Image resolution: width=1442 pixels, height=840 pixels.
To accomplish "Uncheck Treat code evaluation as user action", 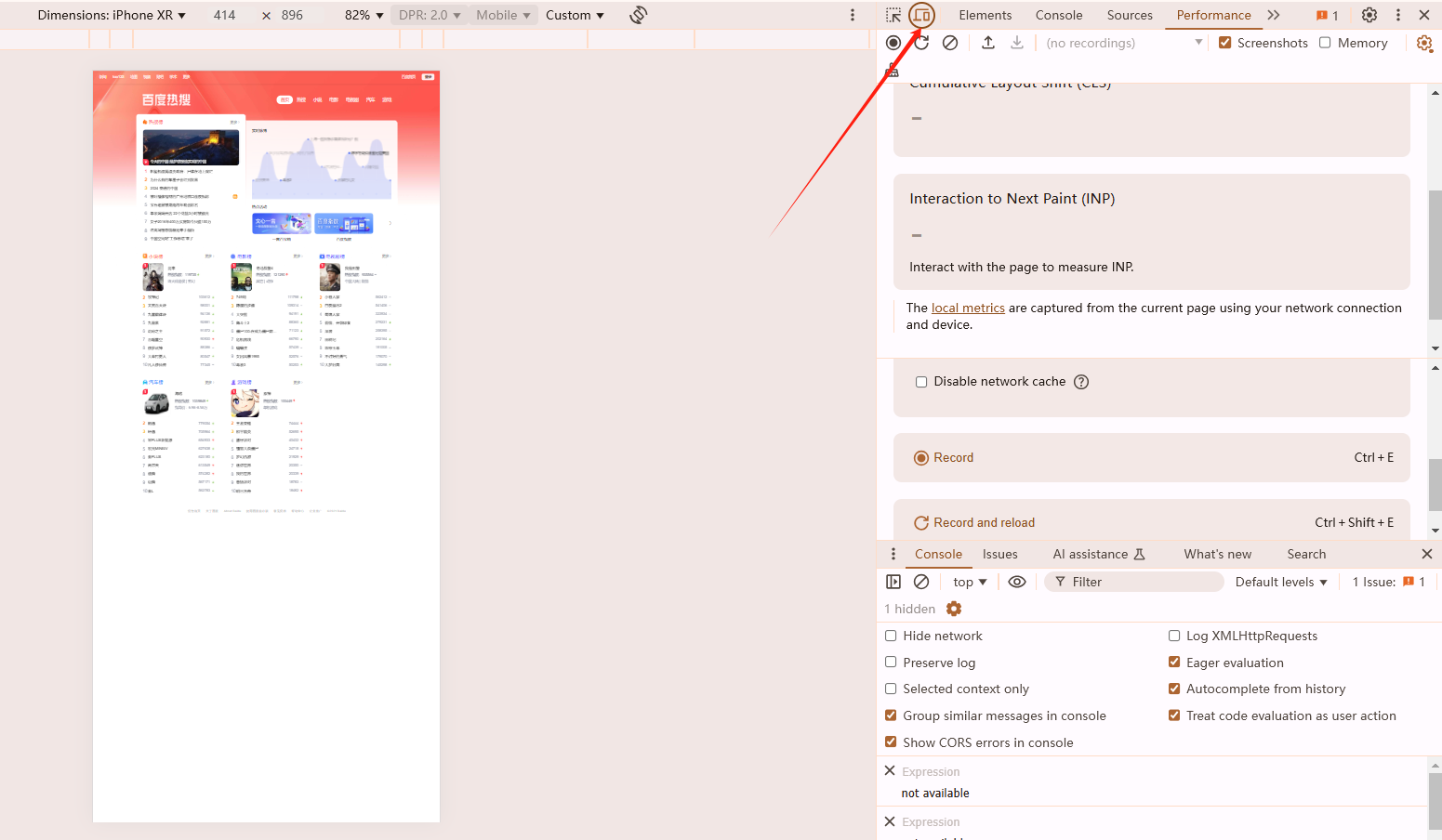I will coord(1174,715).
